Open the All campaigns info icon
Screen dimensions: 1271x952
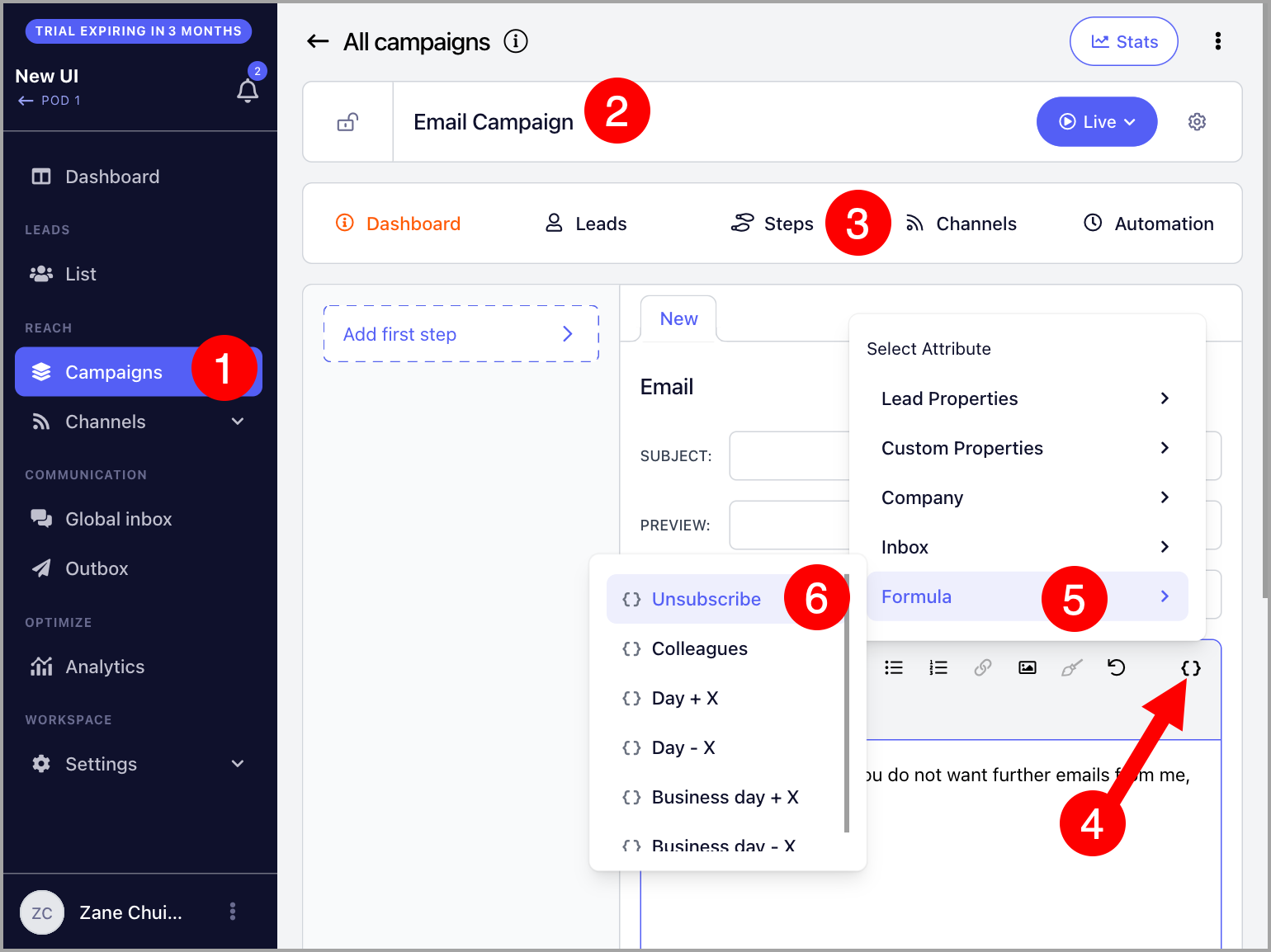click(516, 41)
